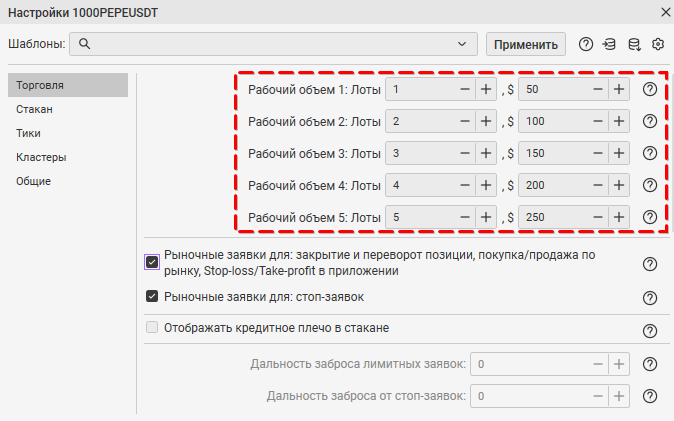This screenshot has width=674, height=421.
Task: Switch to the Кластеры section
Action: (x=40, y=157)
